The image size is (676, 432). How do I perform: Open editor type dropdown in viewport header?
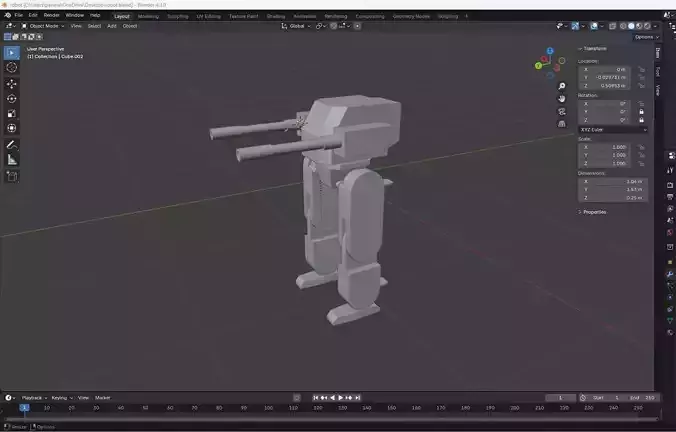pyautogui.click(x=11, y=26)
